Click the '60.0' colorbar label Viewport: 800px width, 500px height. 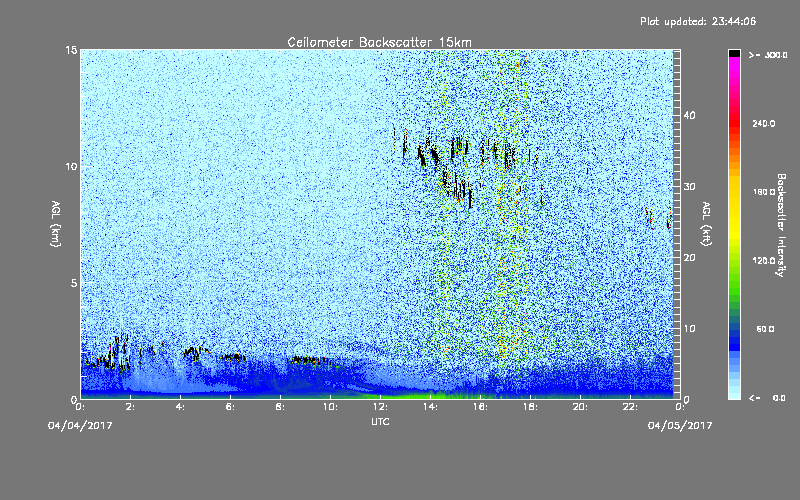click(x=765, y=330)
